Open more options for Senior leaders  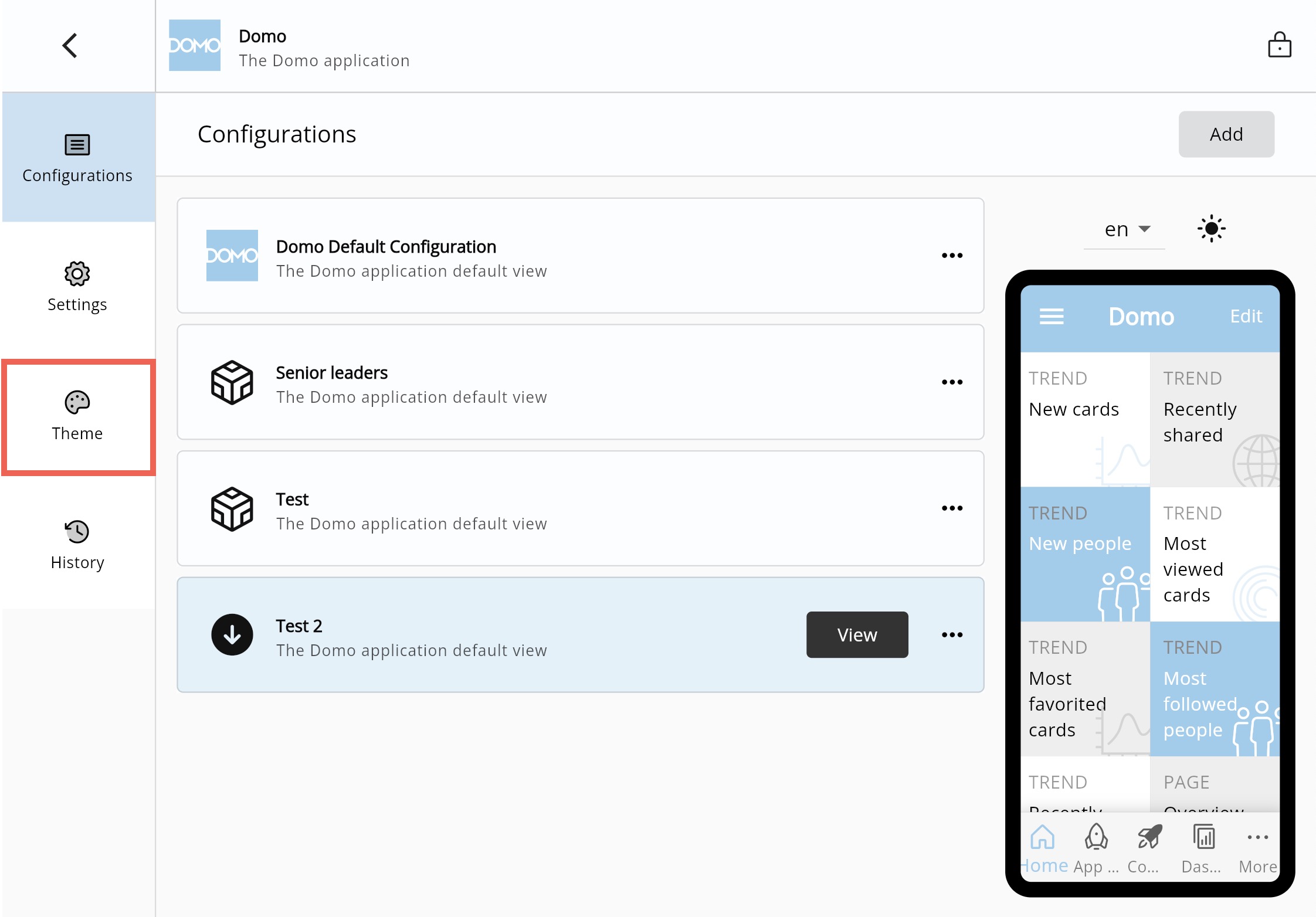952,382
